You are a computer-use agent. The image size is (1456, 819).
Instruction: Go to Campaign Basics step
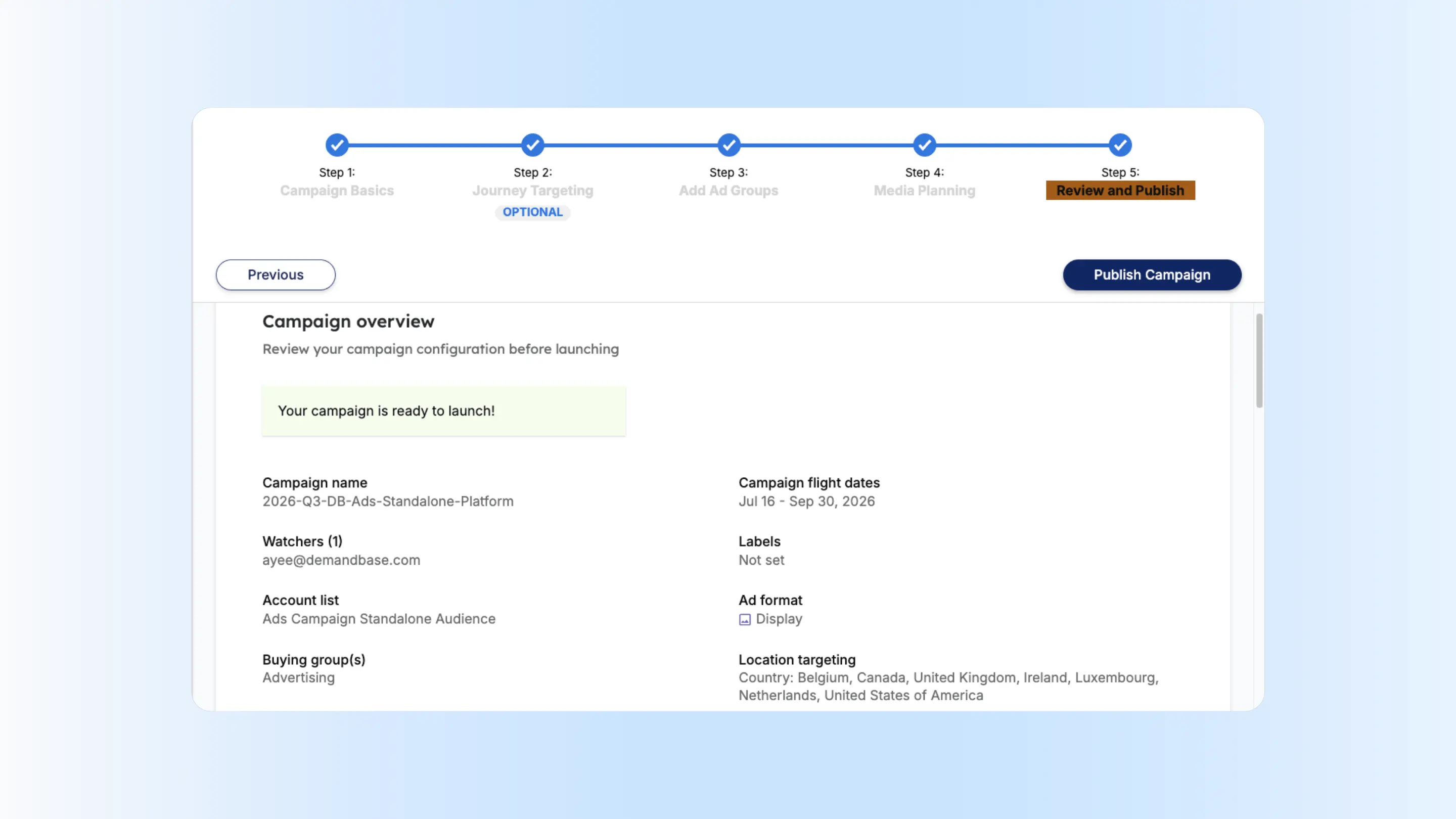pos(337,191)
